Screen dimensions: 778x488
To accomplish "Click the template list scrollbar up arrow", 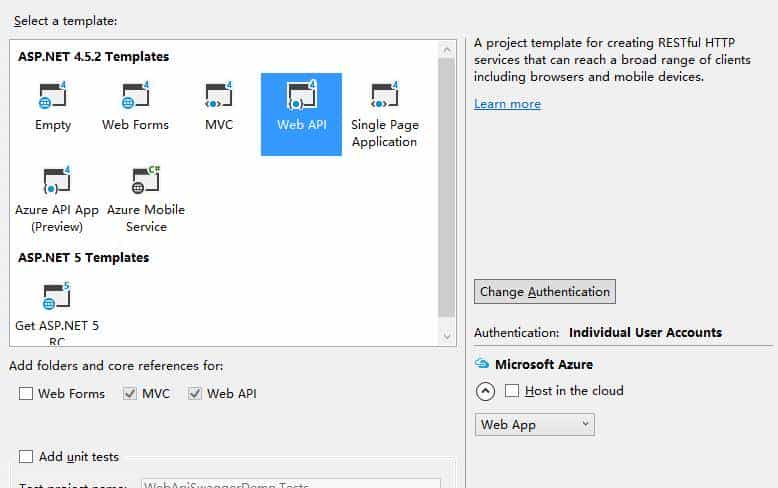I will [x=448, y=49].
